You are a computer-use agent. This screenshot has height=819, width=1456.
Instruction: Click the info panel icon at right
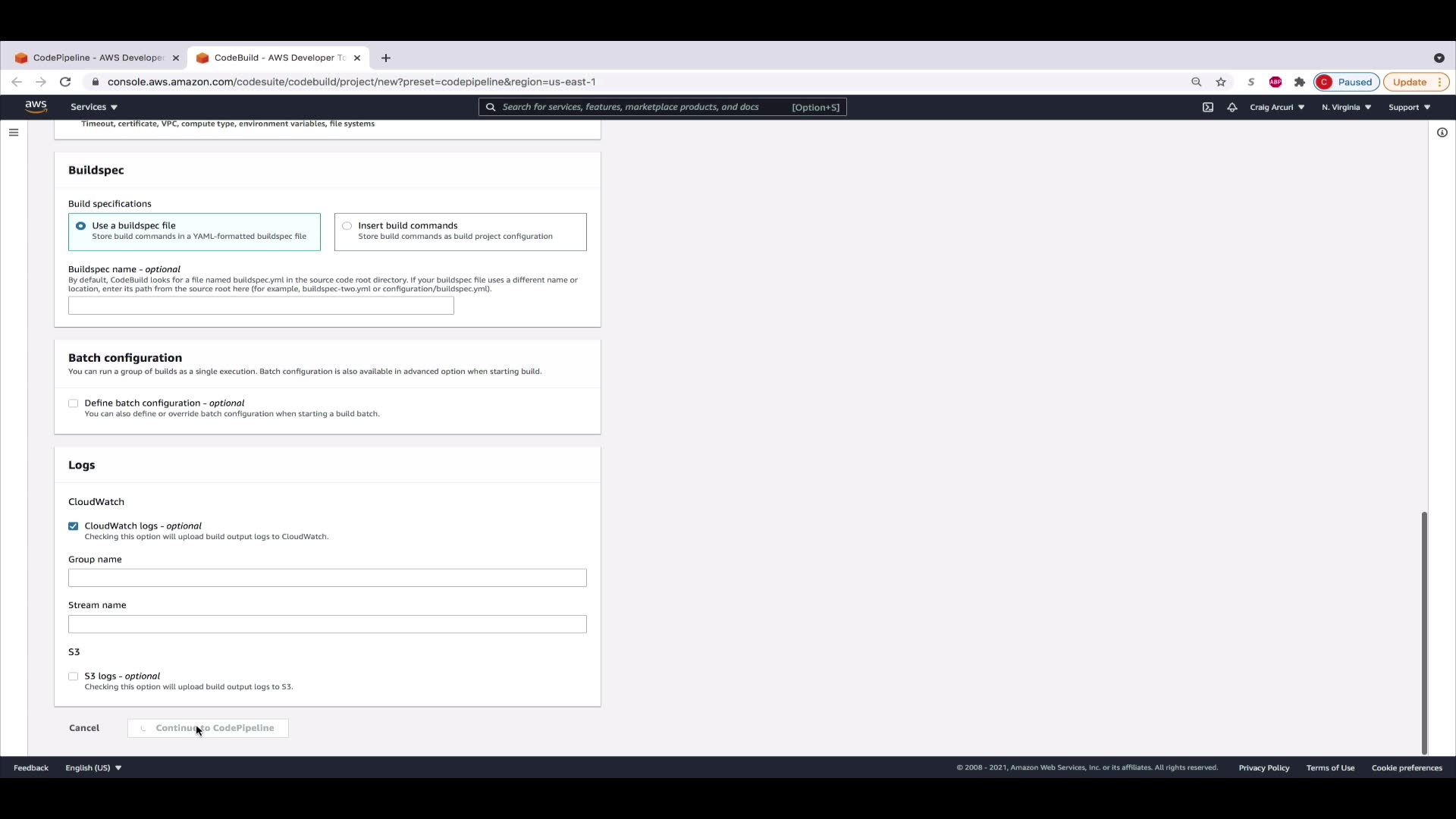coord(1442,133)
